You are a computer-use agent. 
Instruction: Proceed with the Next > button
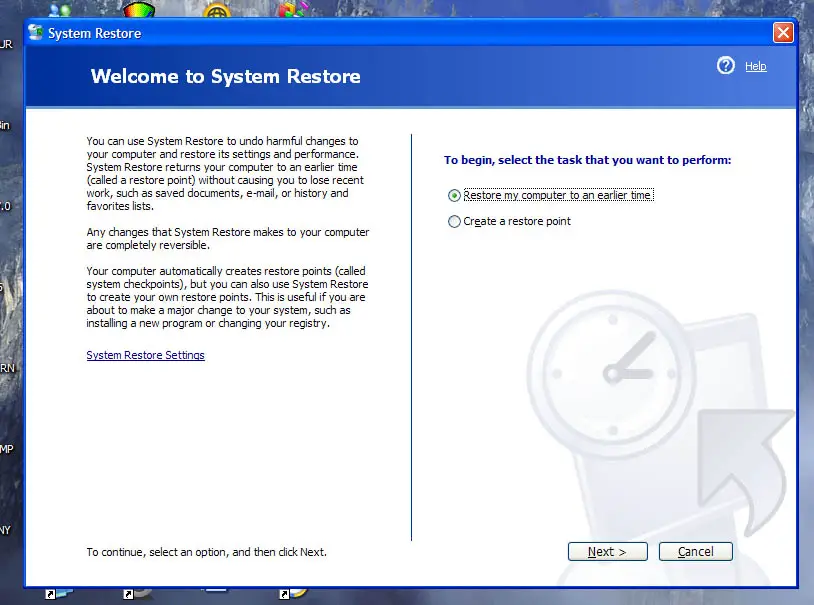(x=607, y=552)
